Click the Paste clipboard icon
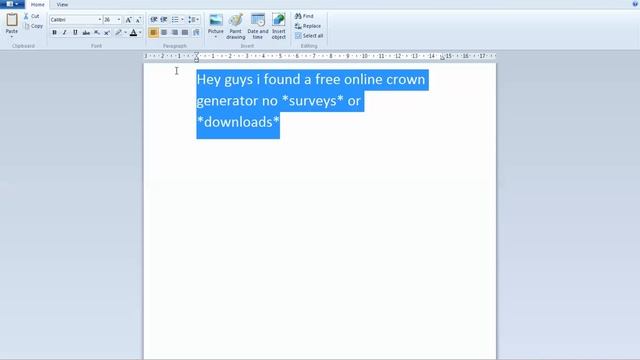The width and height of the screenshot is (640, 360). [12, 20]
